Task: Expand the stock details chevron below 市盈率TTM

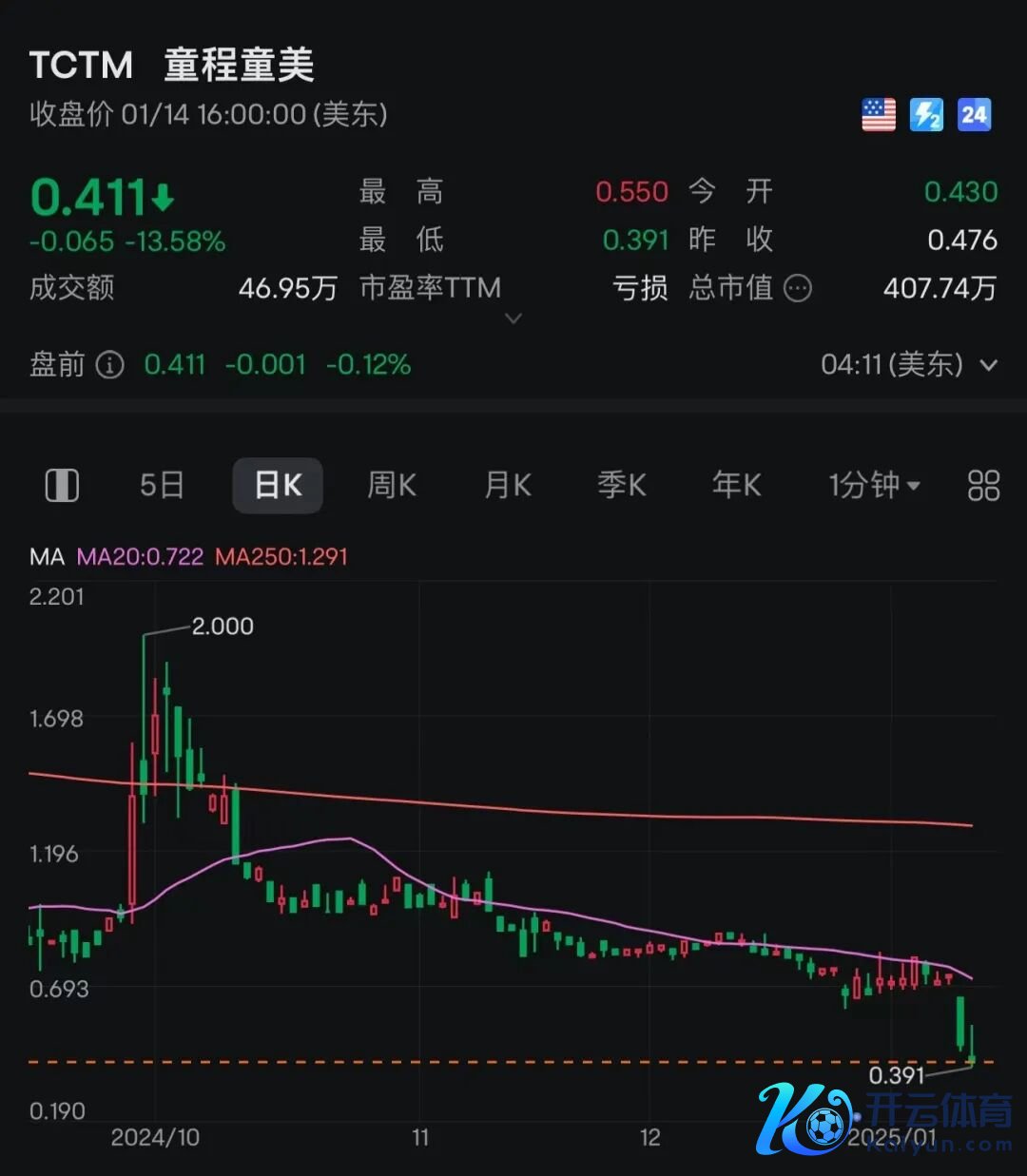Action: click(513, 318)
